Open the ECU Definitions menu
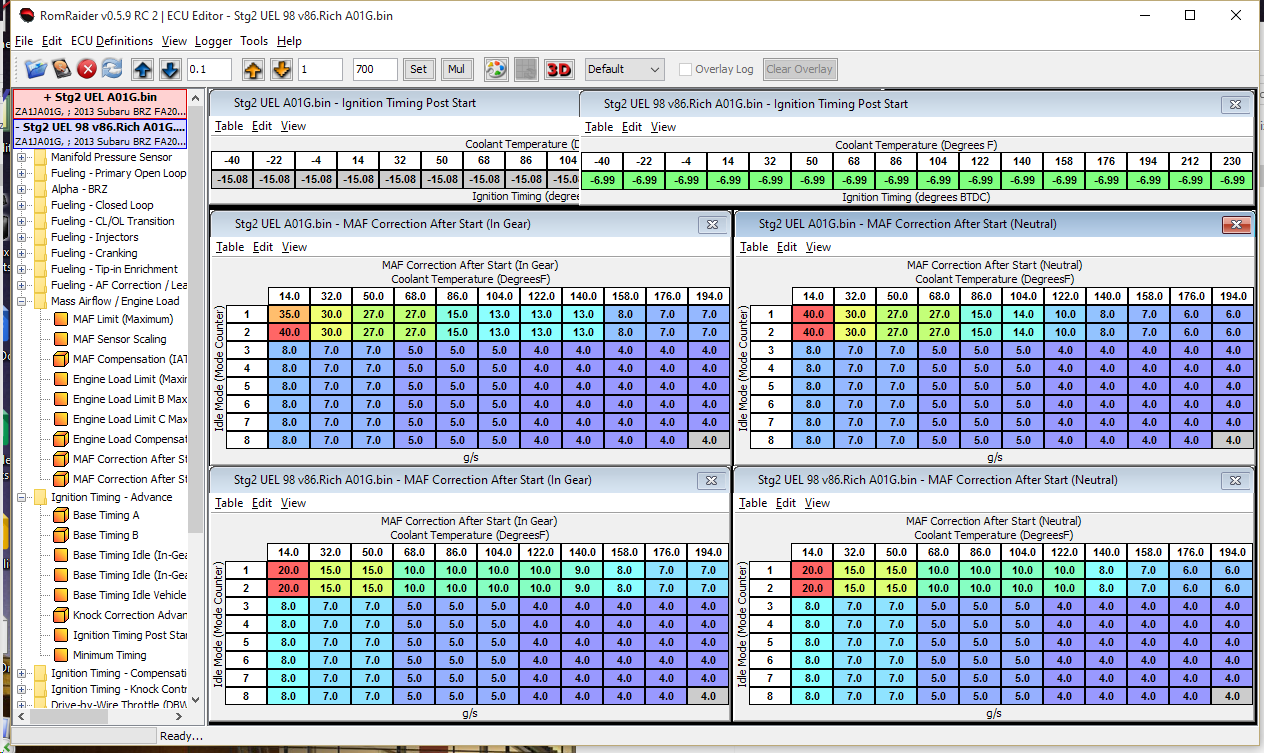 click(112, 41)
